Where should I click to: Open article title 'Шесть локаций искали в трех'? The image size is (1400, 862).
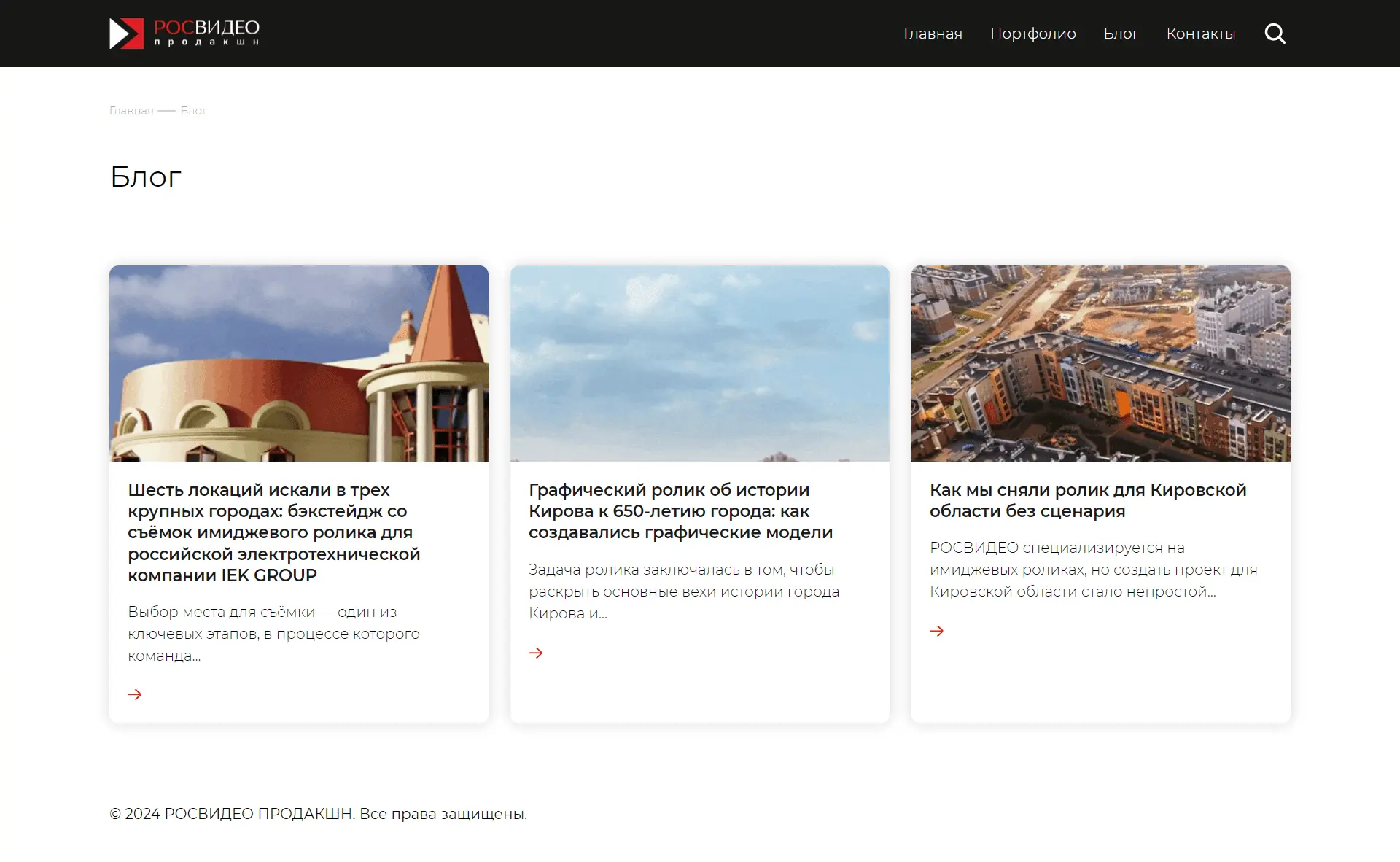coord(274,532)
